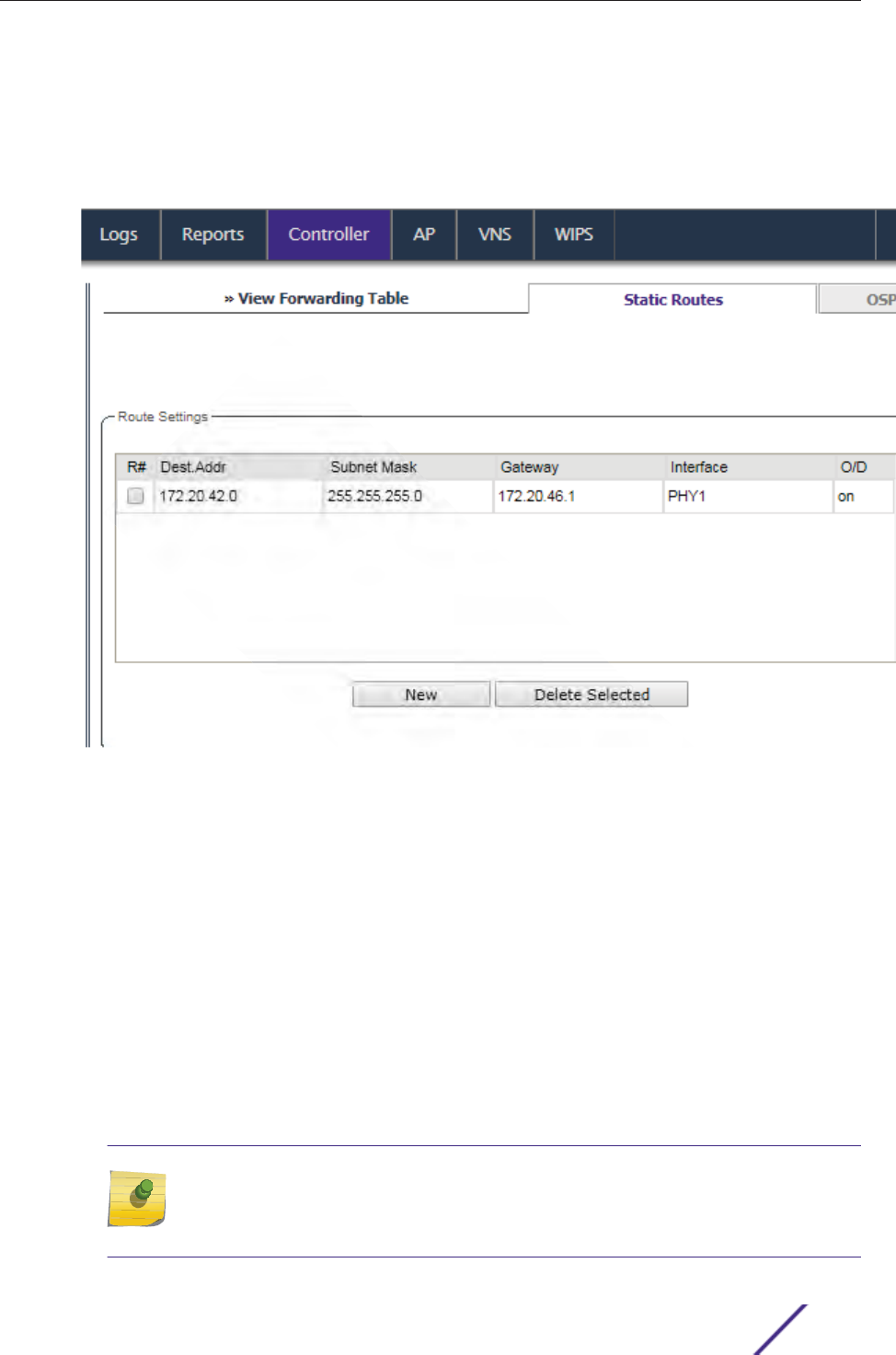Viewport: 896px width, 1355px height.
Task: Open the Reports menu tab
Action: pyautogui.click(x=213, y=235)
